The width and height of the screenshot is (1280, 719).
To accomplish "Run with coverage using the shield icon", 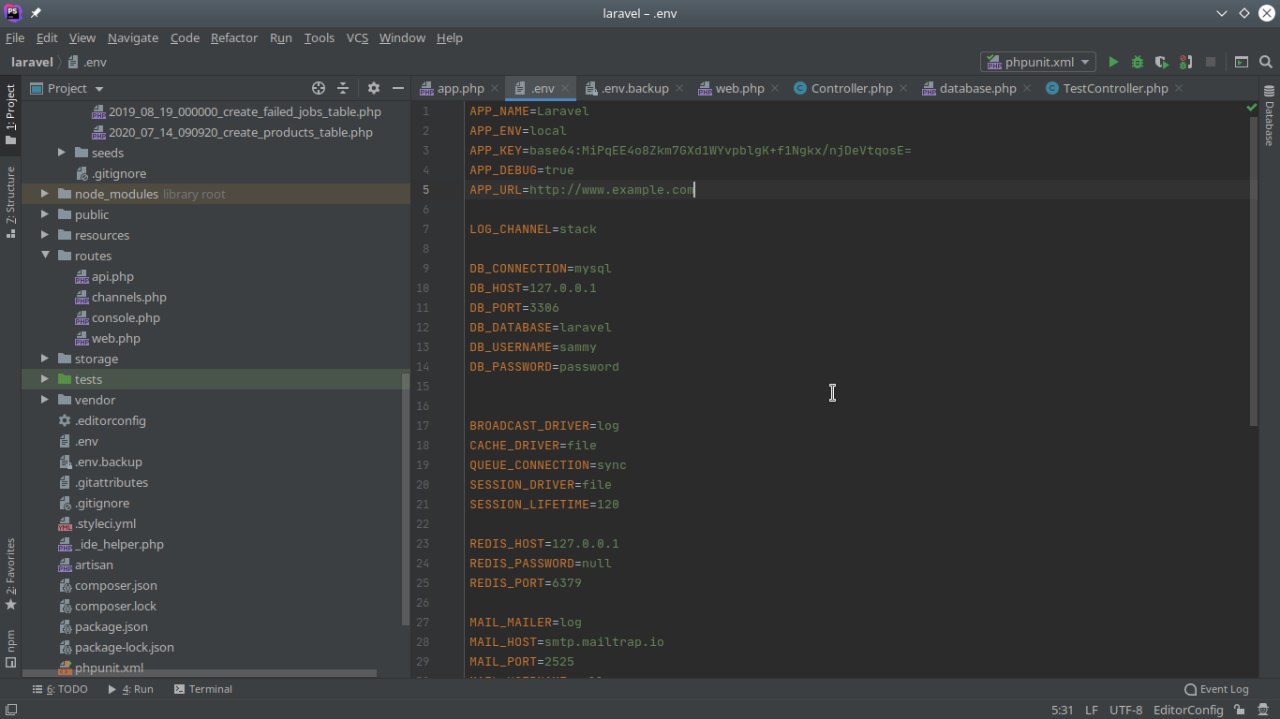I will coord(1161,62).
